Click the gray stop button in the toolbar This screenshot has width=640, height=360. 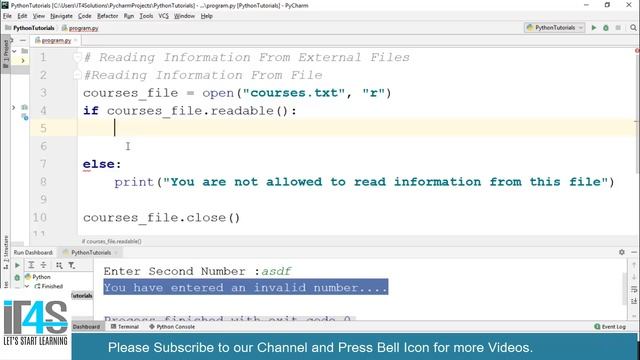pos(618,28)
